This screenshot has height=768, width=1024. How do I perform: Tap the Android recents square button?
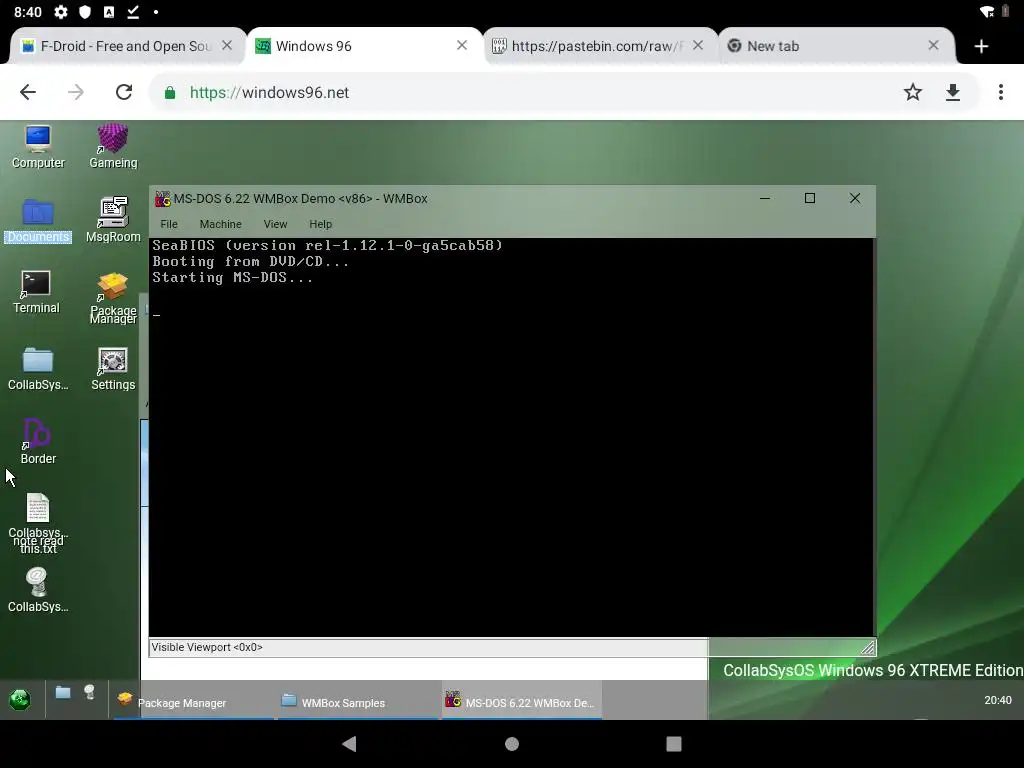pos(673,743)
